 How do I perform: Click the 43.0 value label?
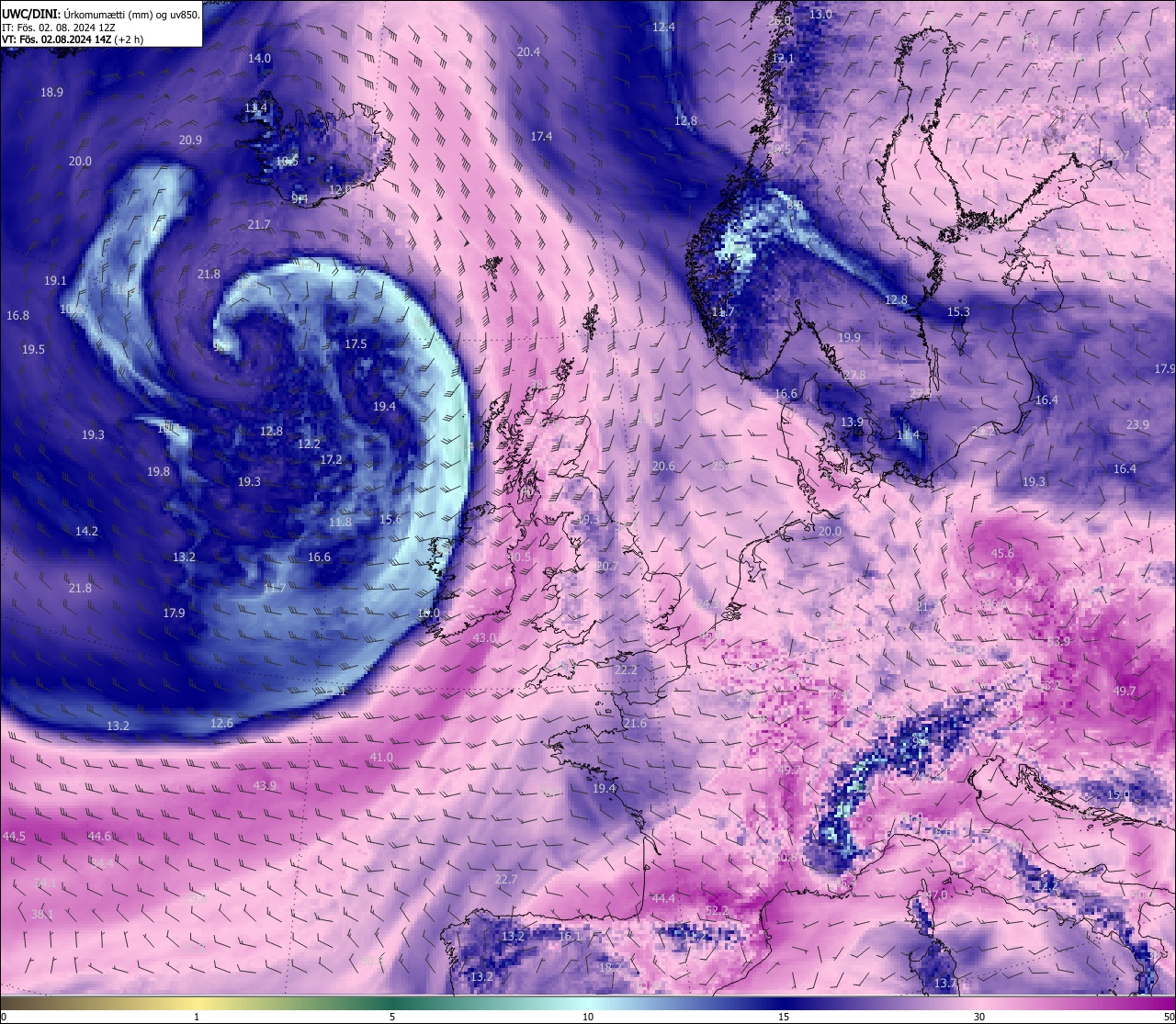pyautogui.click(x=484, y=636)
